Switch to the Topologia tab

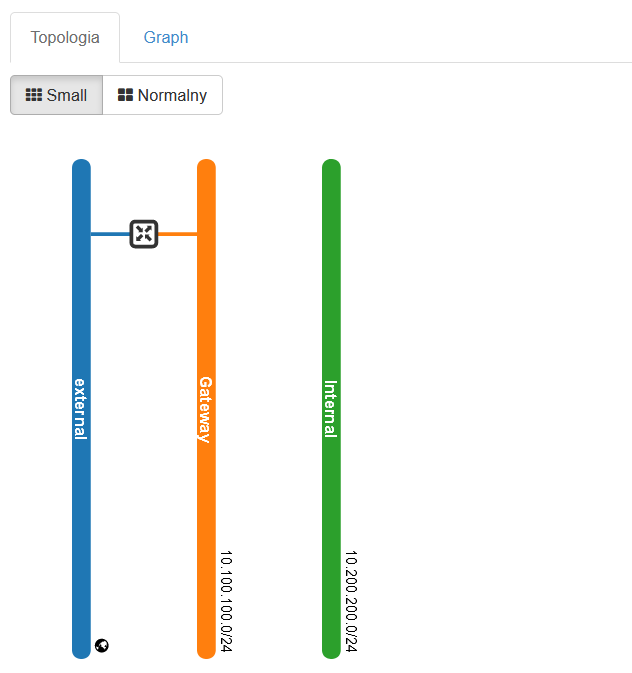tap(65, 38)
